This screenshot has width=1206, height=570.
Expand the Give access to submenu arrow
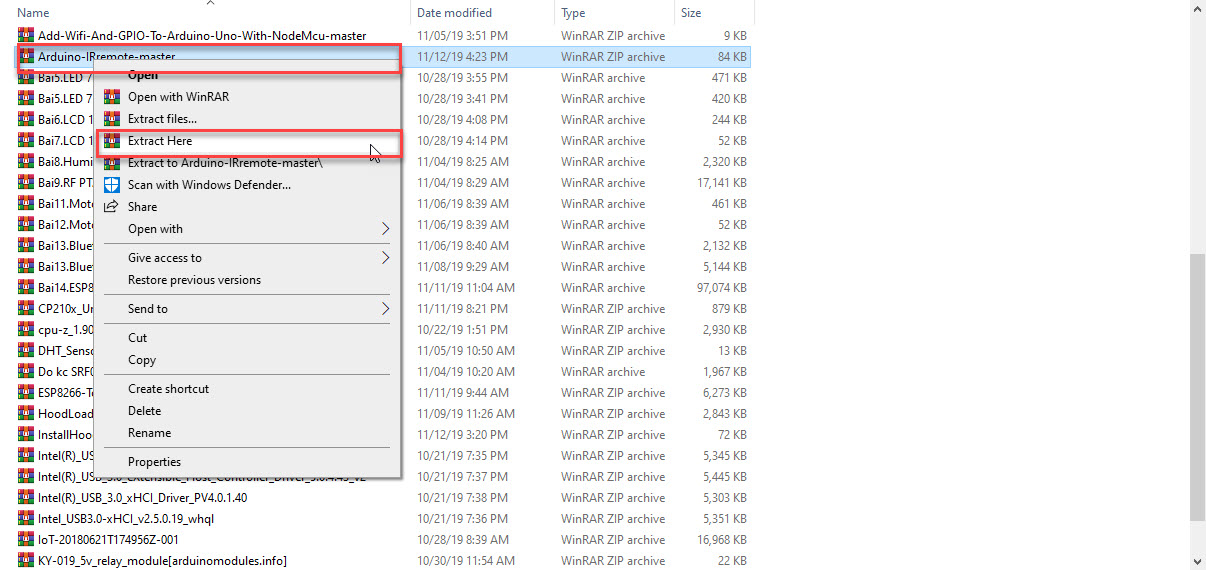[386, 258]
